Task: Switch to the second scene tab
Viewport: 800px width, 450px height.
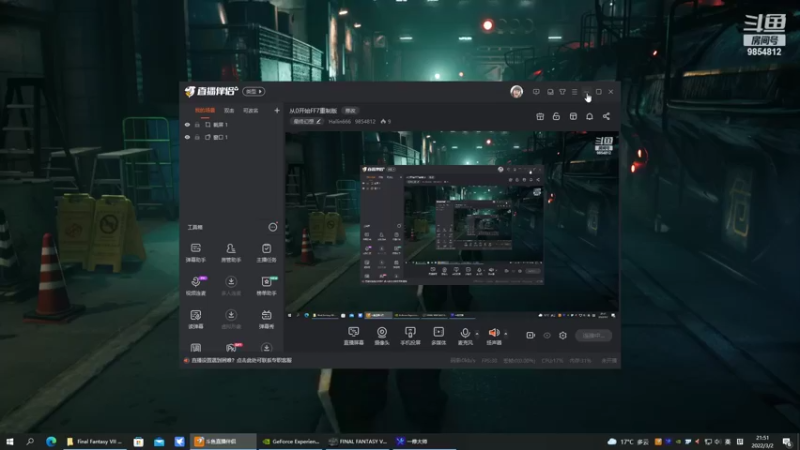Action: click(229, 110)
